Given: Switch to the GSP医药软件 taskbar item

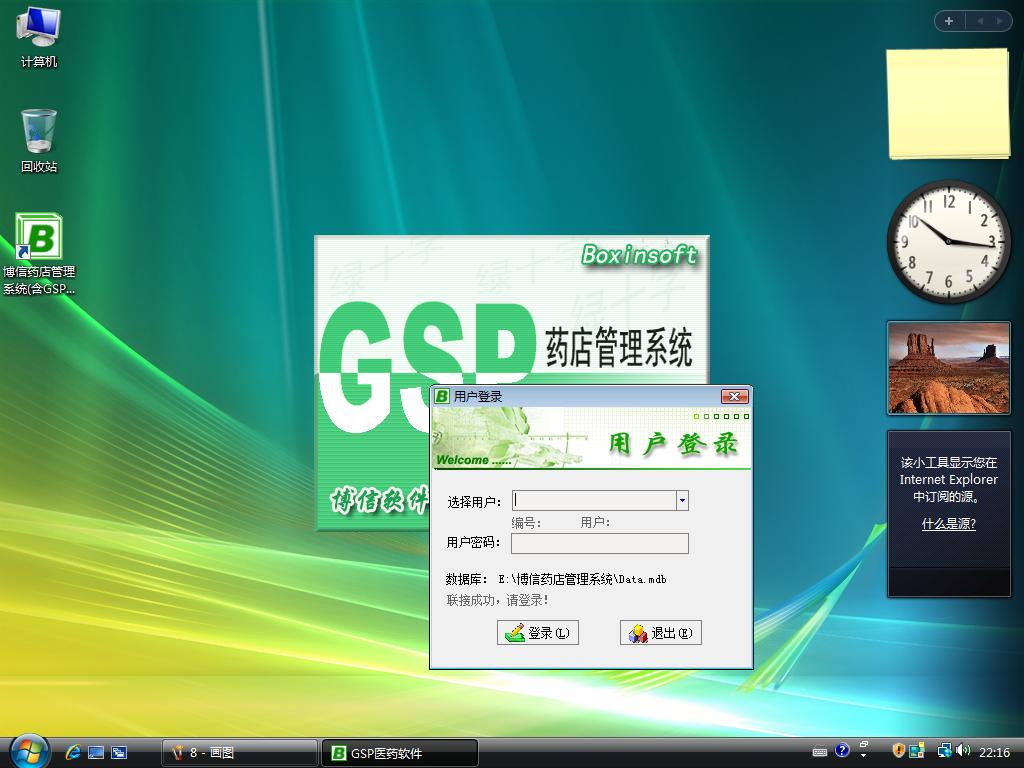Looking at the screenshot, I should (400, 753).
